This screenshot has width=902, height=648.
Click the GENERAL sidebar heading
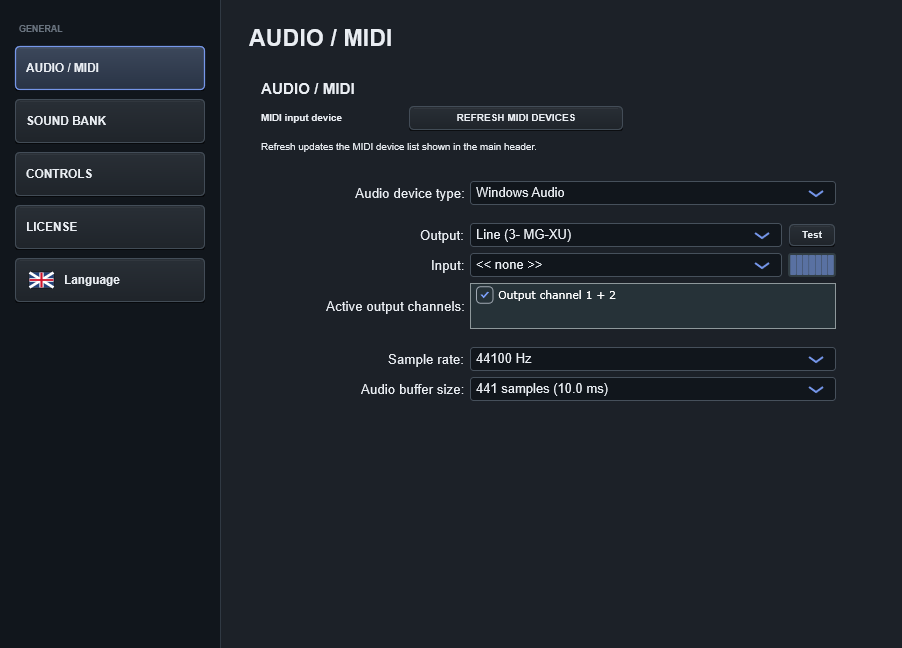pos(40,29)
